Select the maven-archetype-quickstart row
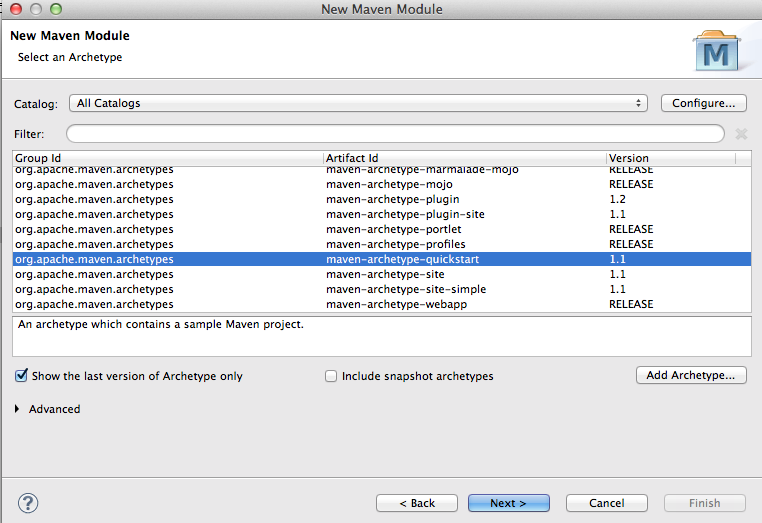Viewport: 762px width, 523px height. click(x=382, y=259)
